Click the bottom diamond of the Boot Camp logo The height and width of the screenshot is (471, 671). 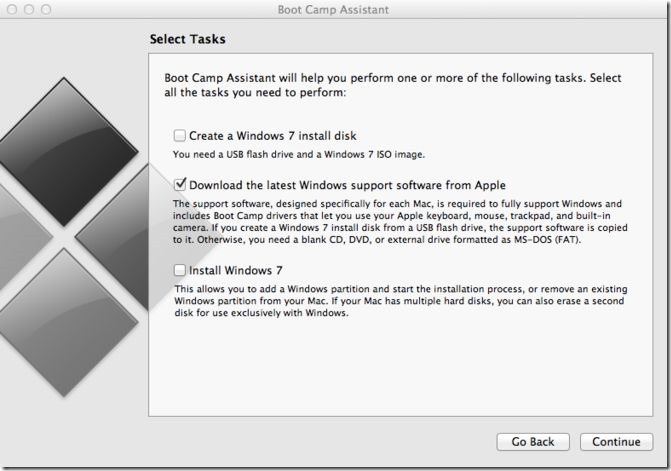[x=64, y=323]
